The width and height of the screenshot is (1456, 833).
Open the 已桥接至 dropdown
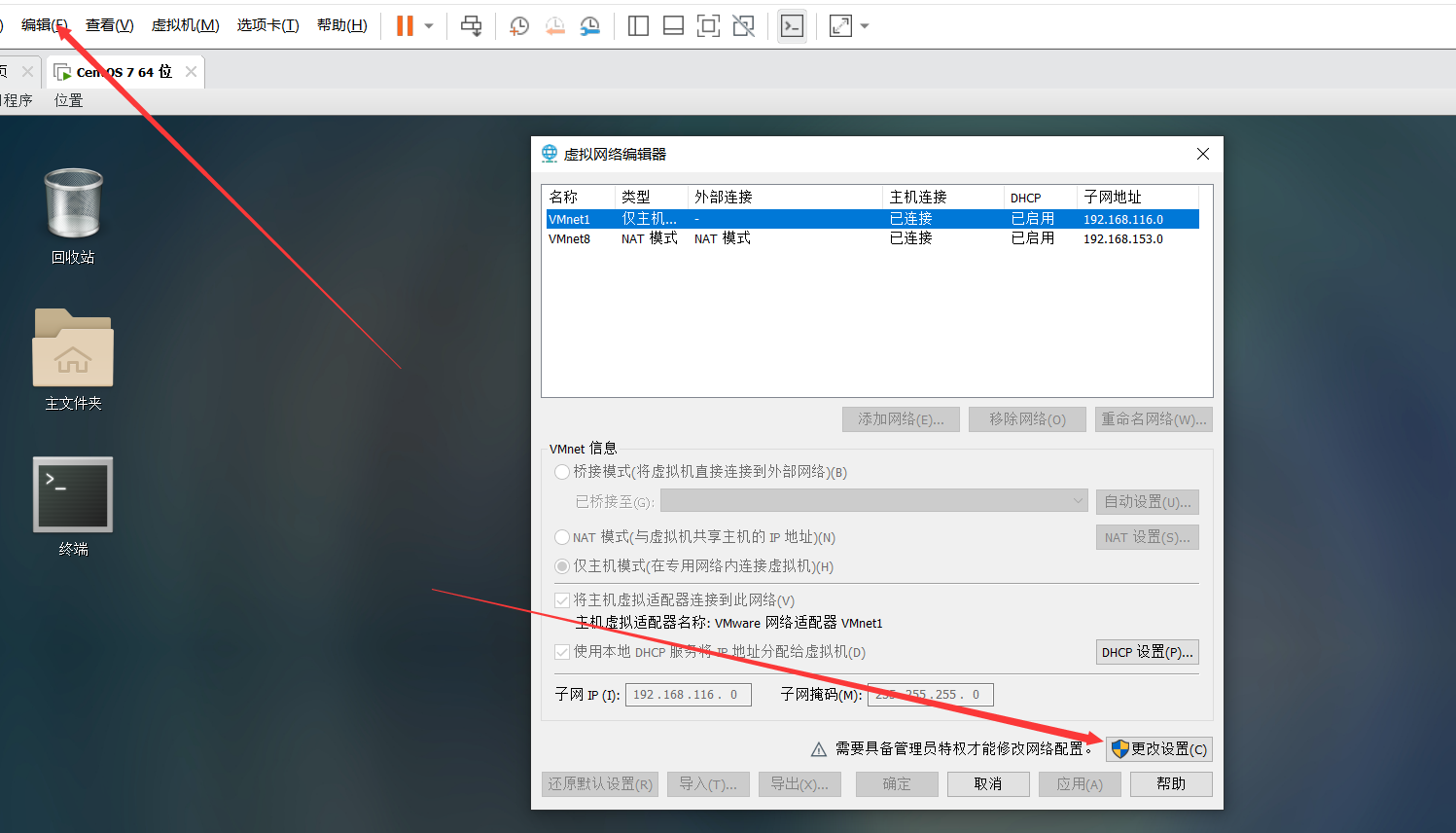[x=873, y=501]
